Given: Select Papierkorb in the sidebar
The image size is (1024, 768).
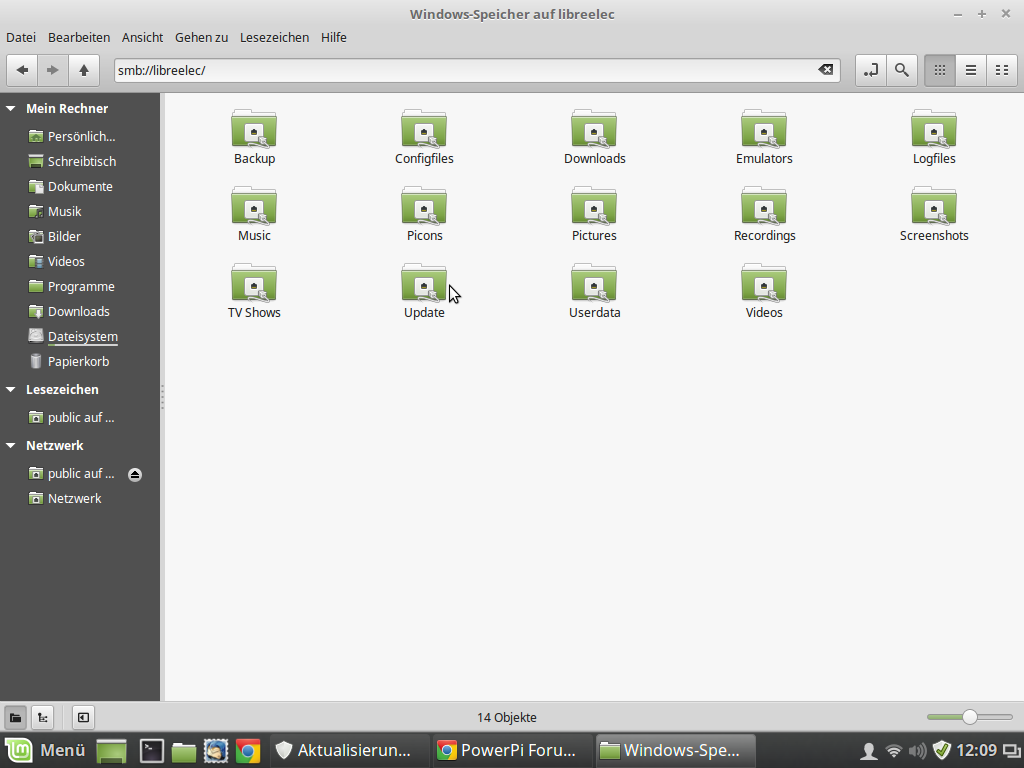Looking at the screenshot, I should coord(78,362).
